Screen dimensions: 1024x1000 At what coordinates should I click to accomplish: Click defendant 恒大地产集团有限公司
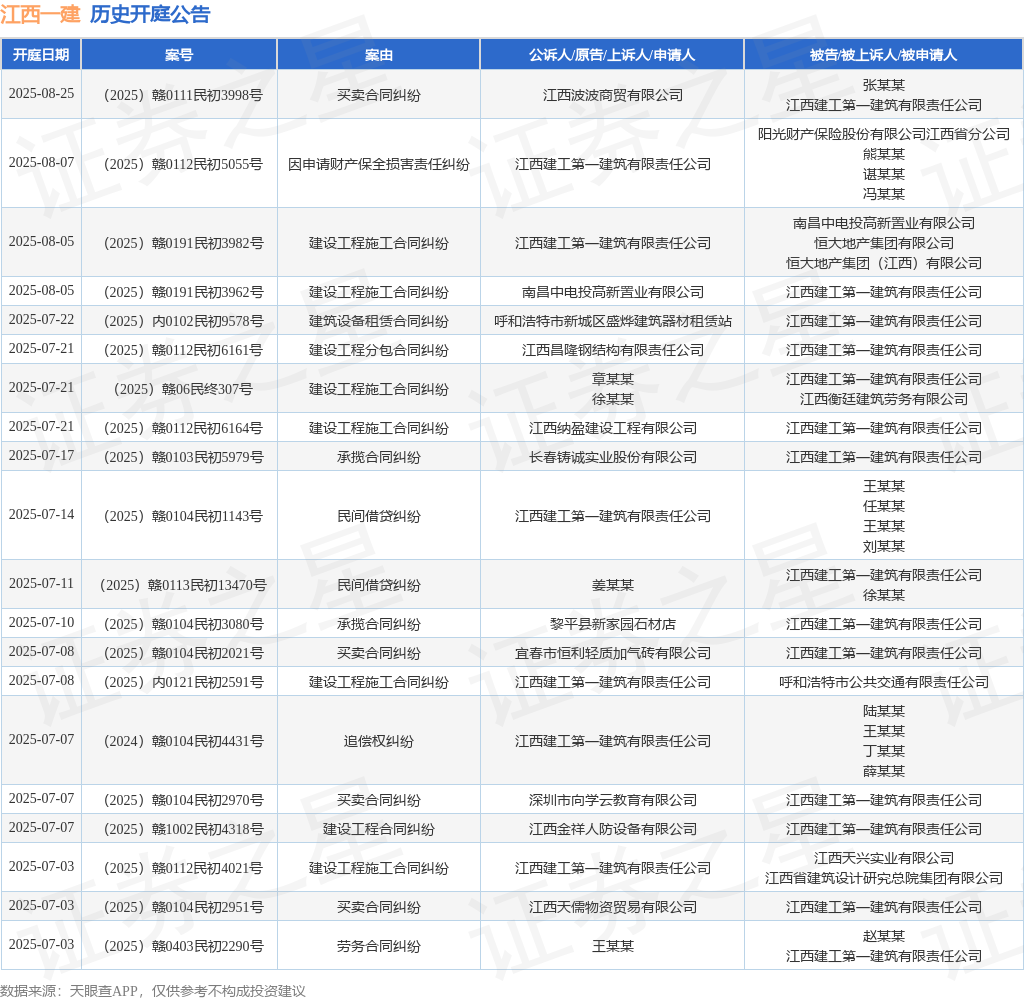tap(884, 243)
